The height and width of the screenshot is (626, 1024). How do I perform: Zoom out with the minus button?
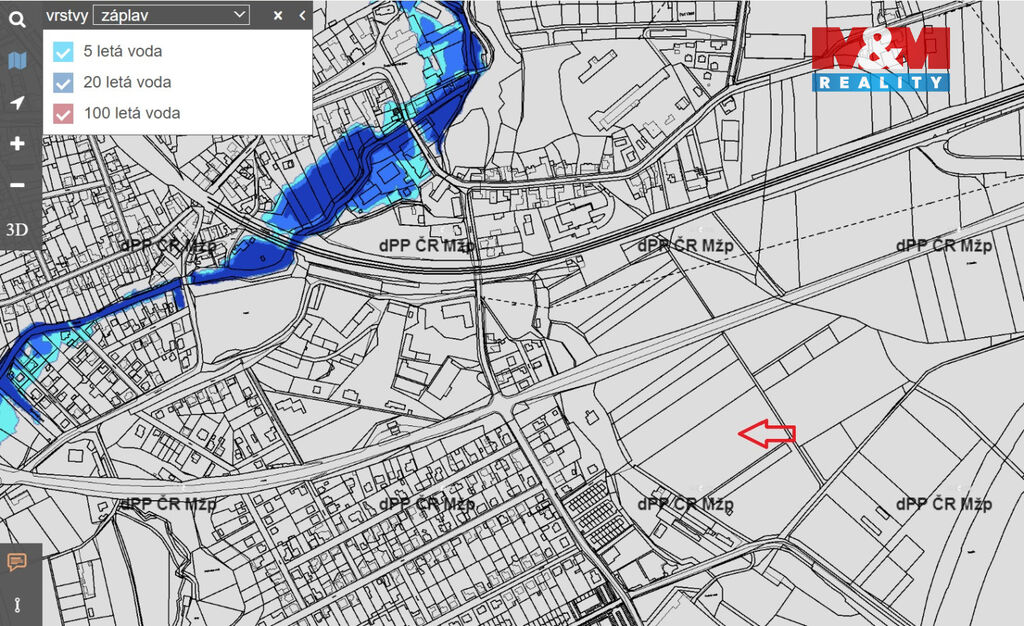click(17, 185)
